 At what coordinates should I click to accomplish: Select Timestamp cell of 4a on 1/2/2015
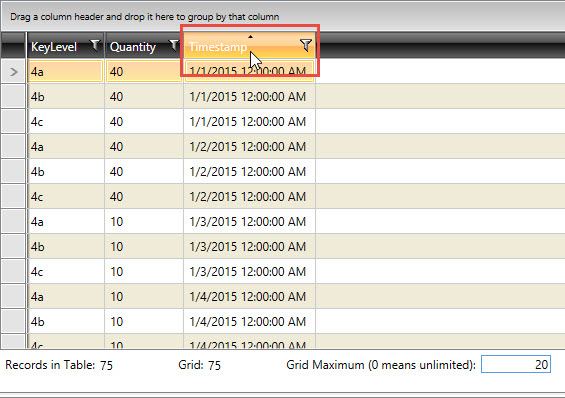(x=250, y=147)
